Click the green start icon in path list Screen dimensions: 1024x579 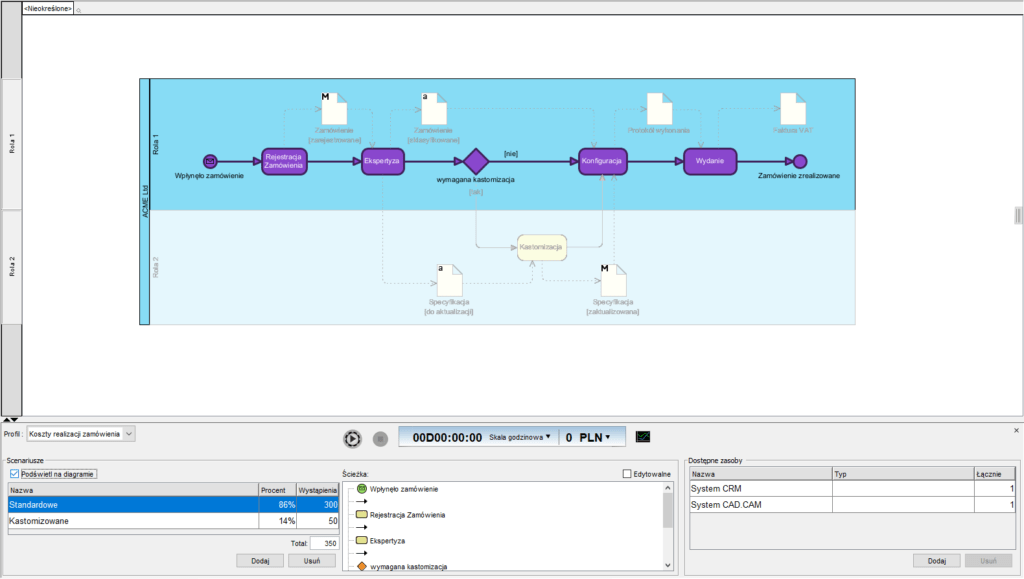coord(362,488)
